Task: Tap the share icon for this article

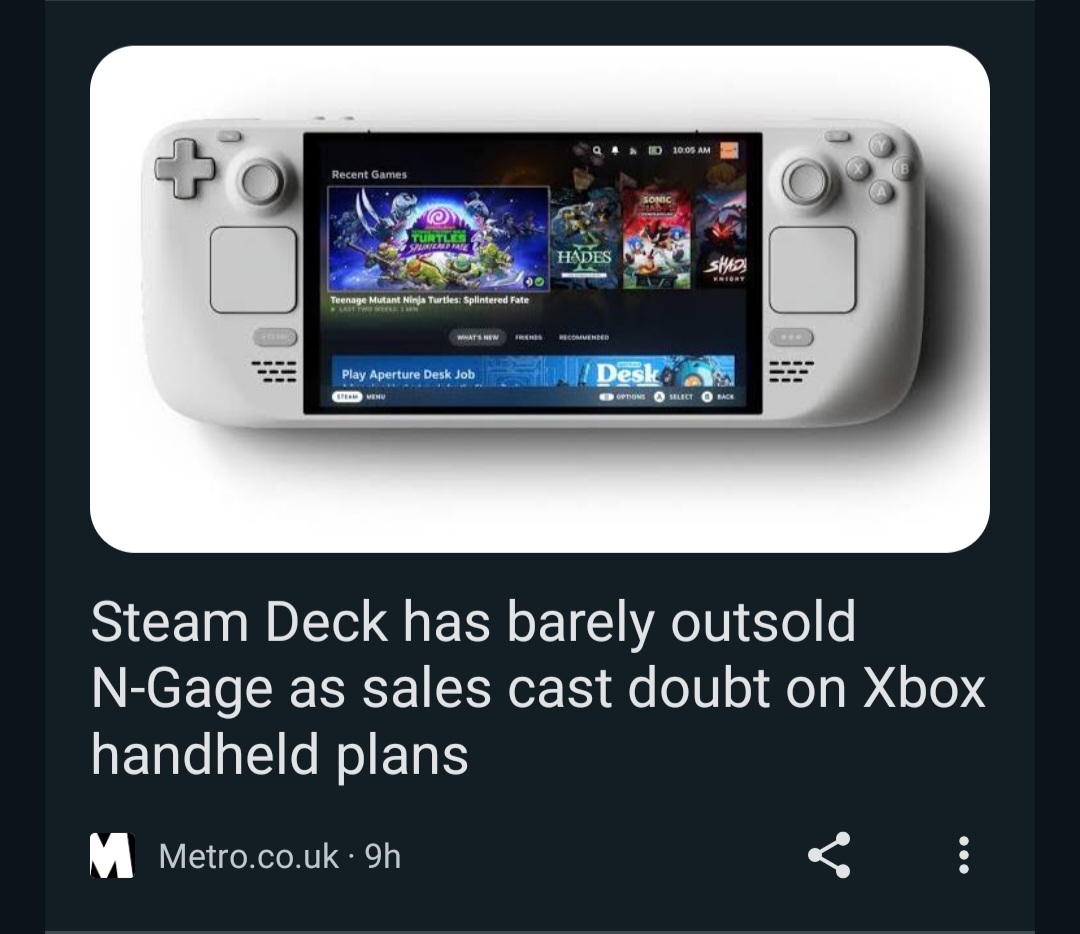Action: click(829, 855)
